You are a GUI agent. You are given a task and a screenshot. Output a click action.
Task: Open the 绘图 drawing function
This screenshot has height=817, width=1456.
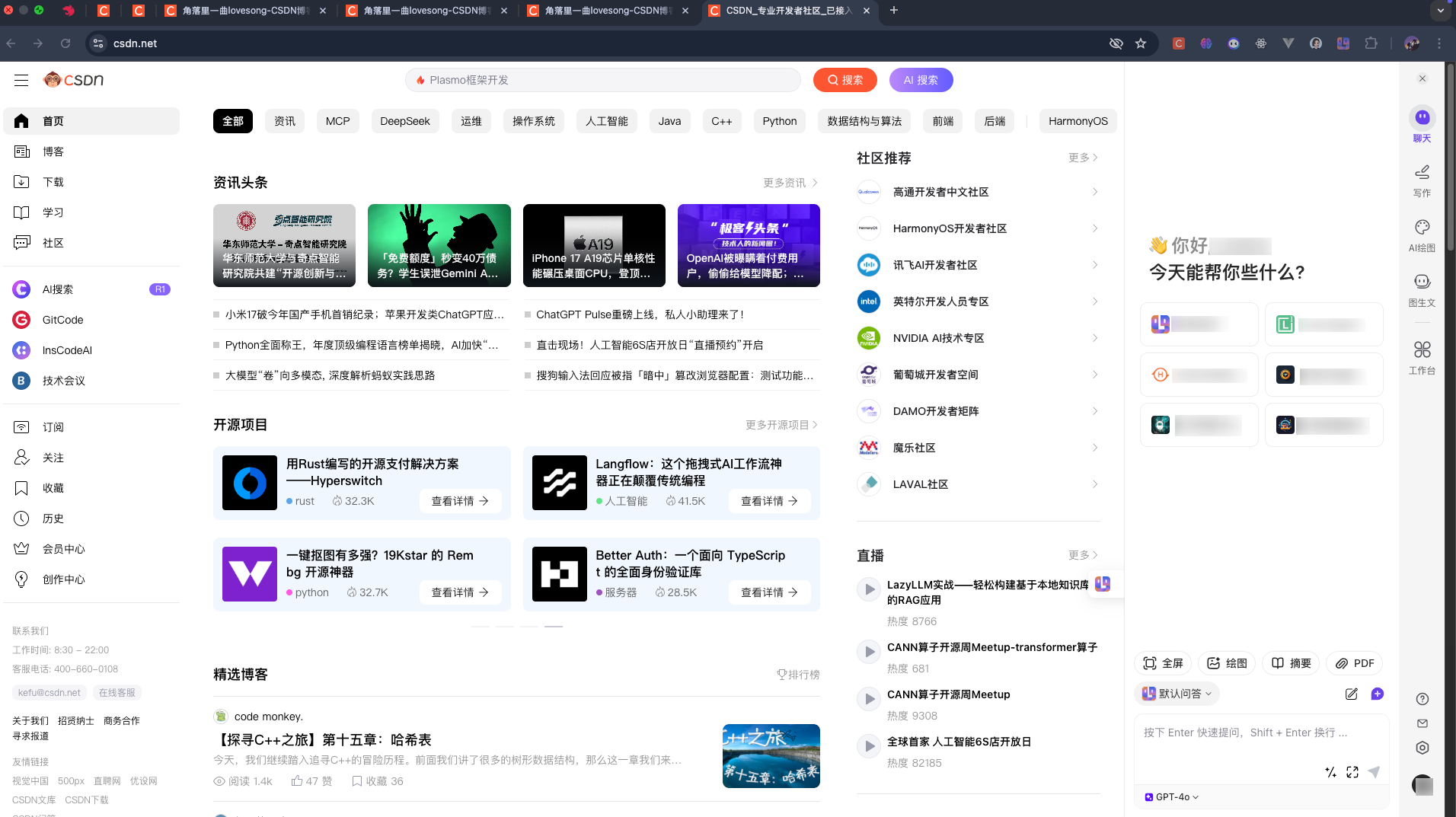(x=1226, y=663)
